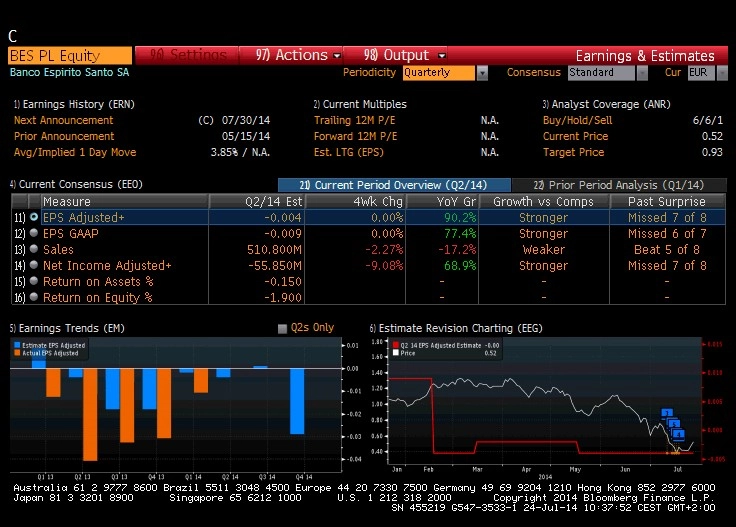The image size is (736, 527).
Task: Click the YoY Gr column header
Action: 442,201
